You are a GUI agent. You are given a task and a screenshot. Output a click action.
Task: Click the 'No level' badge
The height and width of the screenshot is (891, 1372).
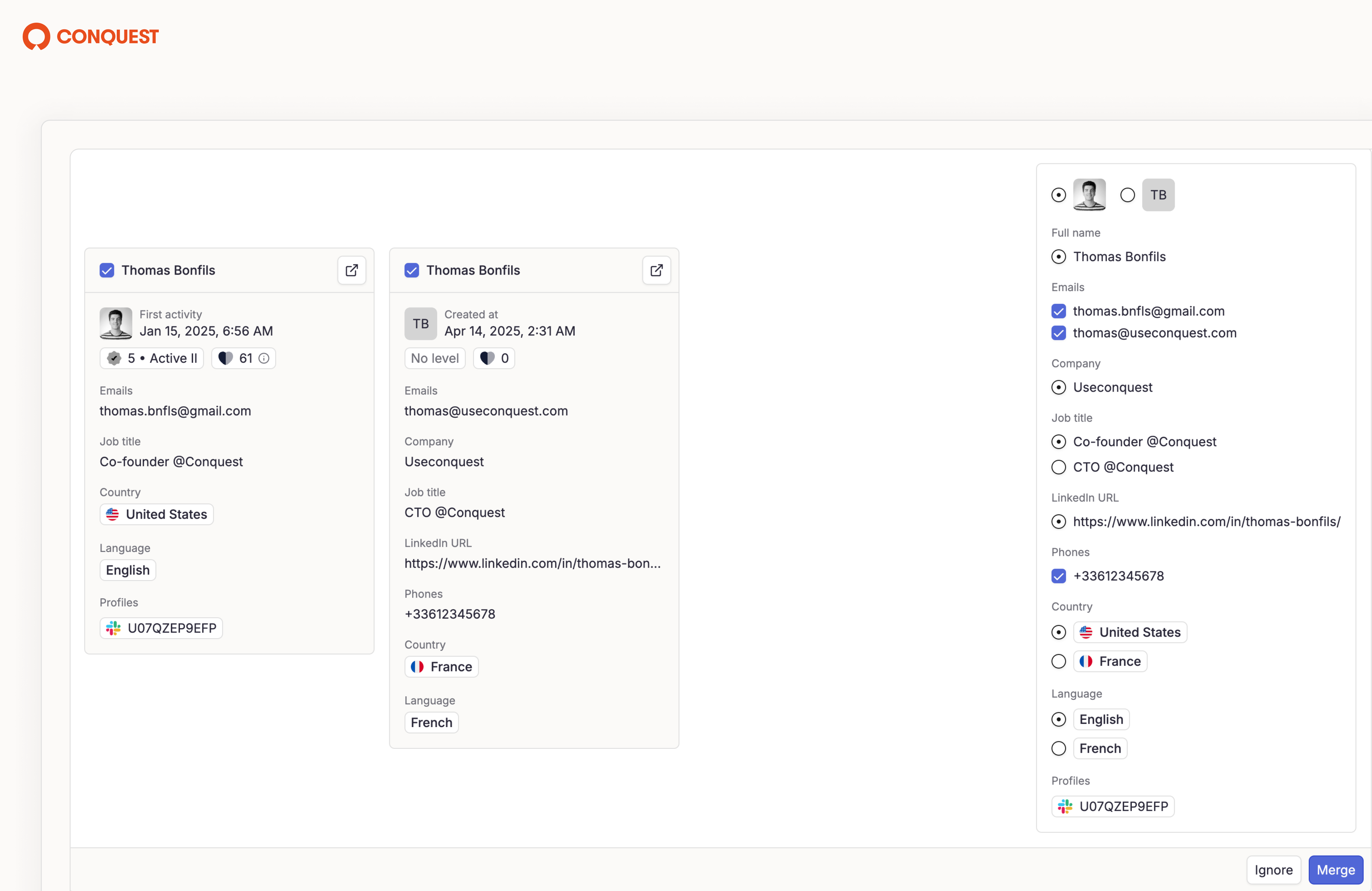pyautogui.click(x=435, y=358)
